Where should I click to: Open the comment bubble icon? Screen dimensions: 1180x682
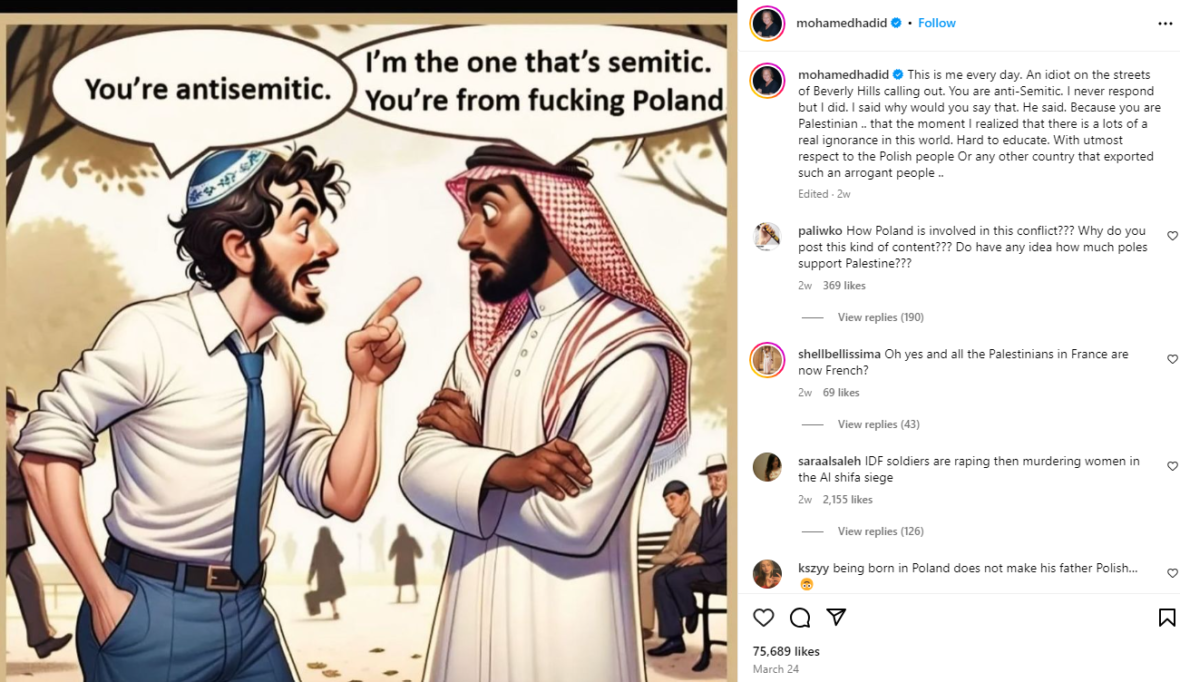pos(800,617)
